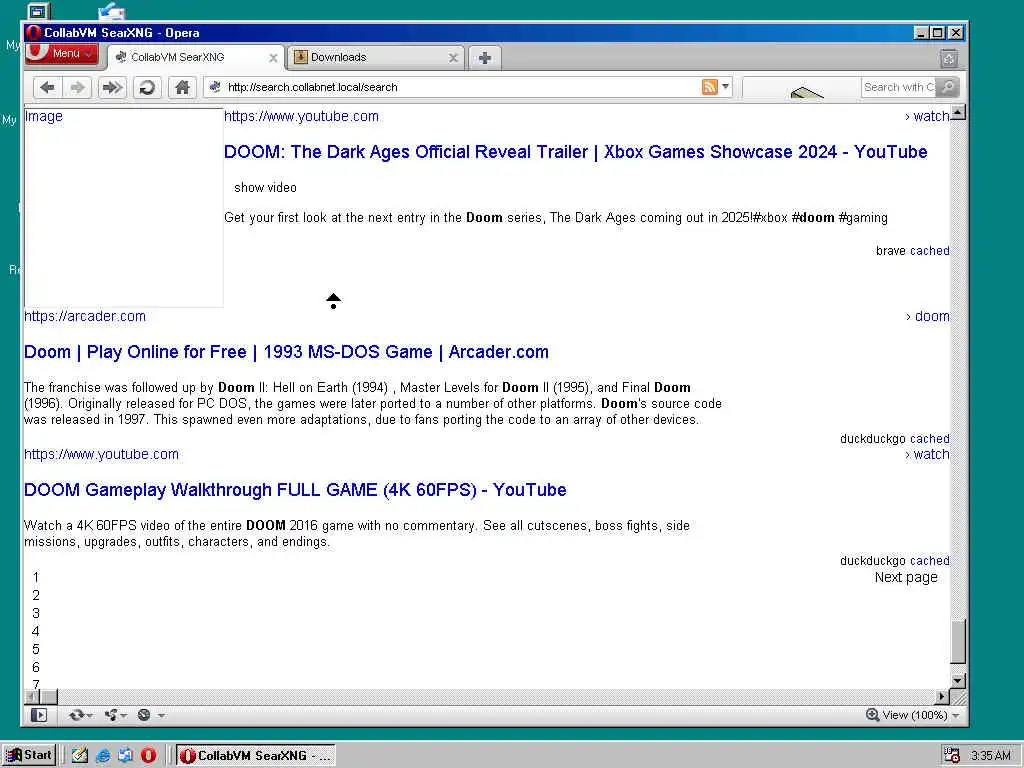The height and width of the screenshot is (768, 1024).
Task: Click the vertical scrollbar thumb
Action: click(x=957, y=641)
